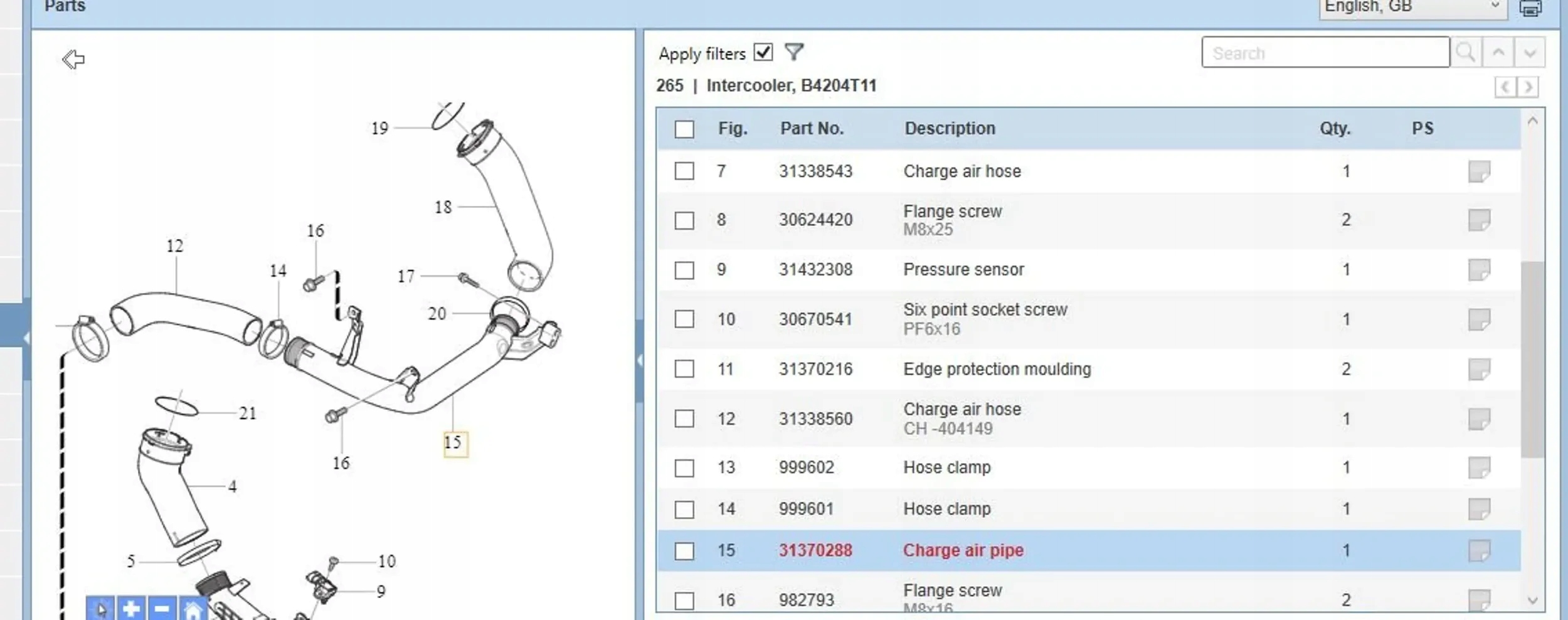Screen dimensions: 1568x620
Task: Click part number 982793 Flange screw
Action: 806,600
